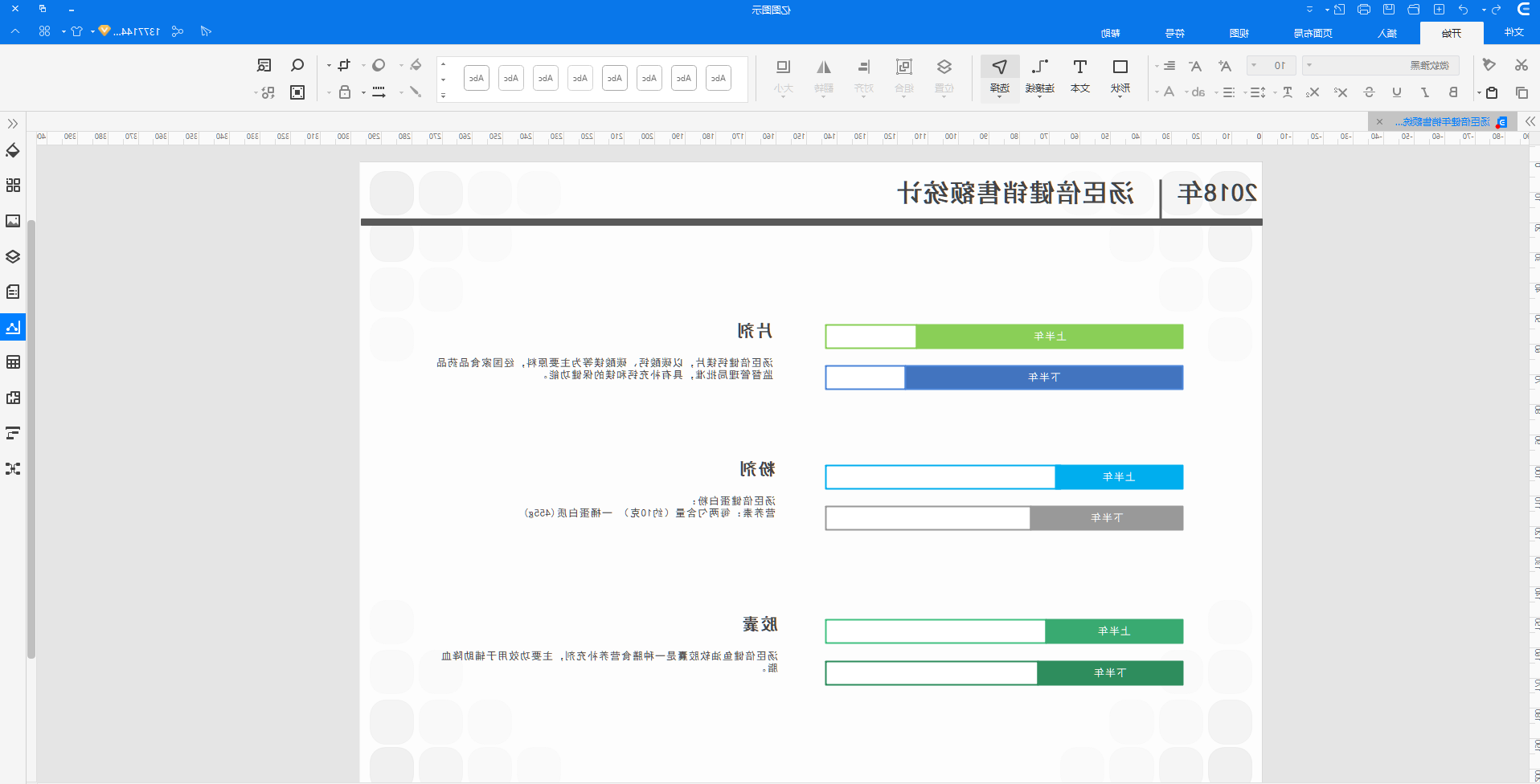The height and width of the screenshot is (784, 1540).
Task: Toggle underline formatting U
Action: coord(1397,92)
